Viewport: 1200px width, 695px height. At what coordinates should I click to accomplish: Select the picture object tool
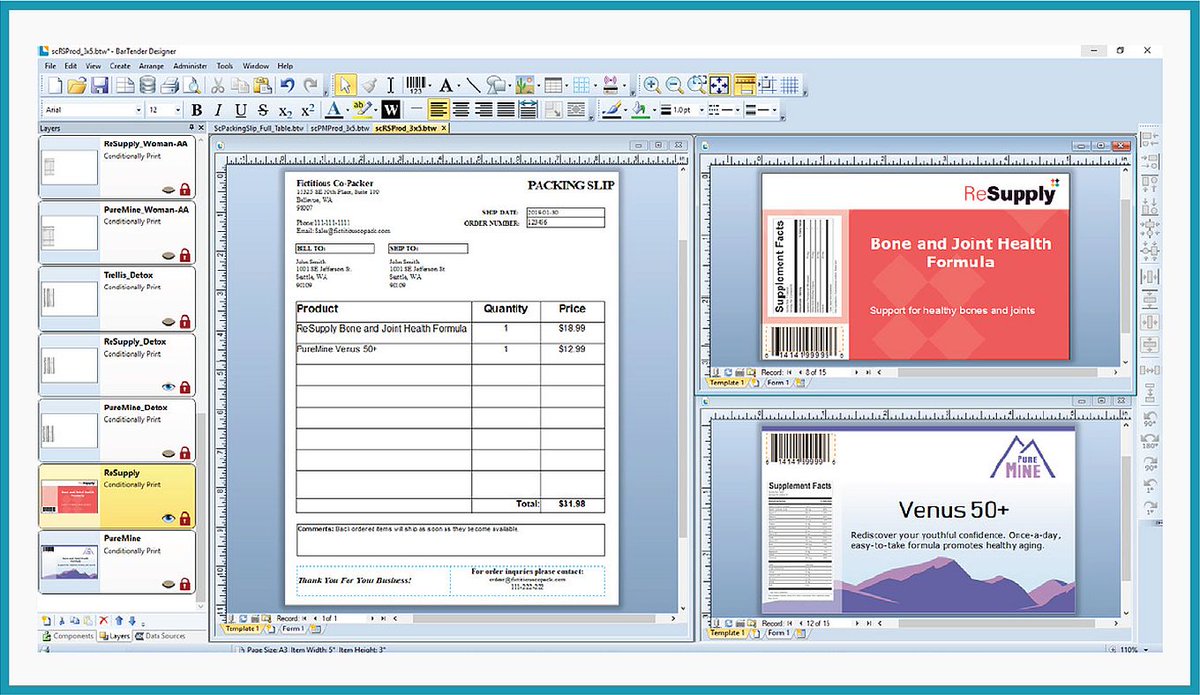525,86
